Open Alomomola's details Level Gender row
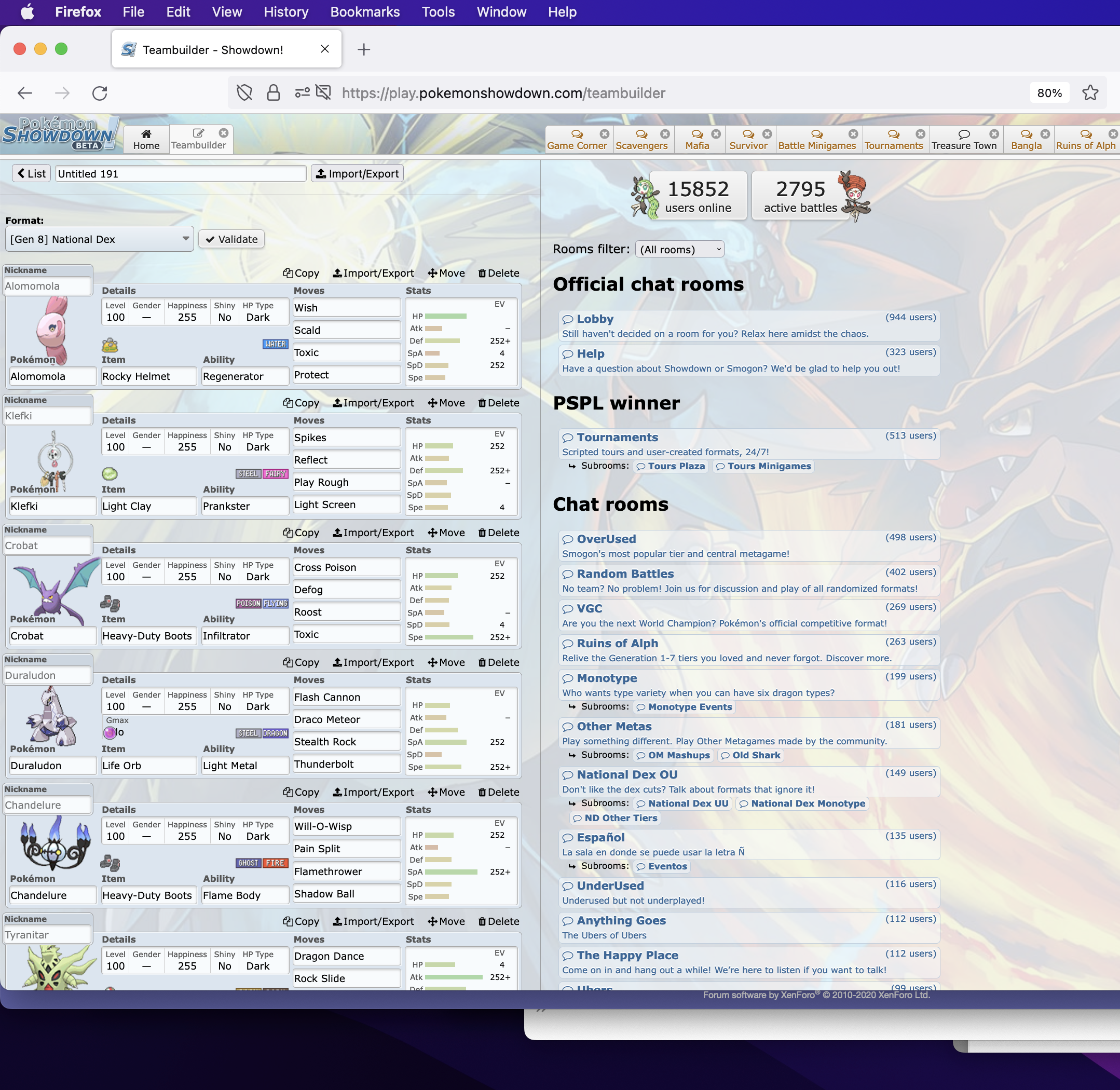1120x1090 pixels. click(x=195, y=311)
